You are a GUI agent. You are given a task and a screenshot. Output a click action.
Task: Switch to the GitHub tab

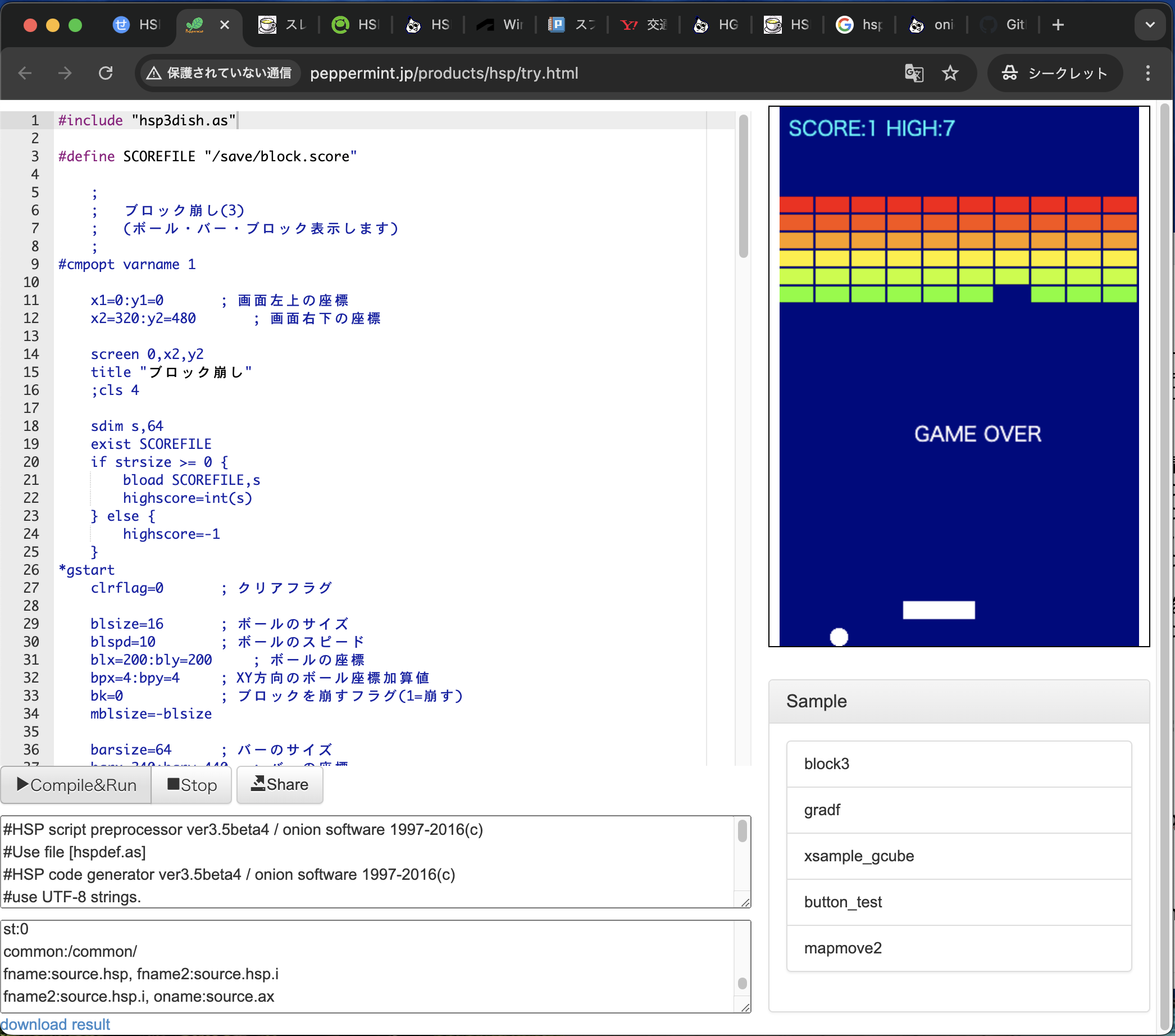tap(1003, 25)
